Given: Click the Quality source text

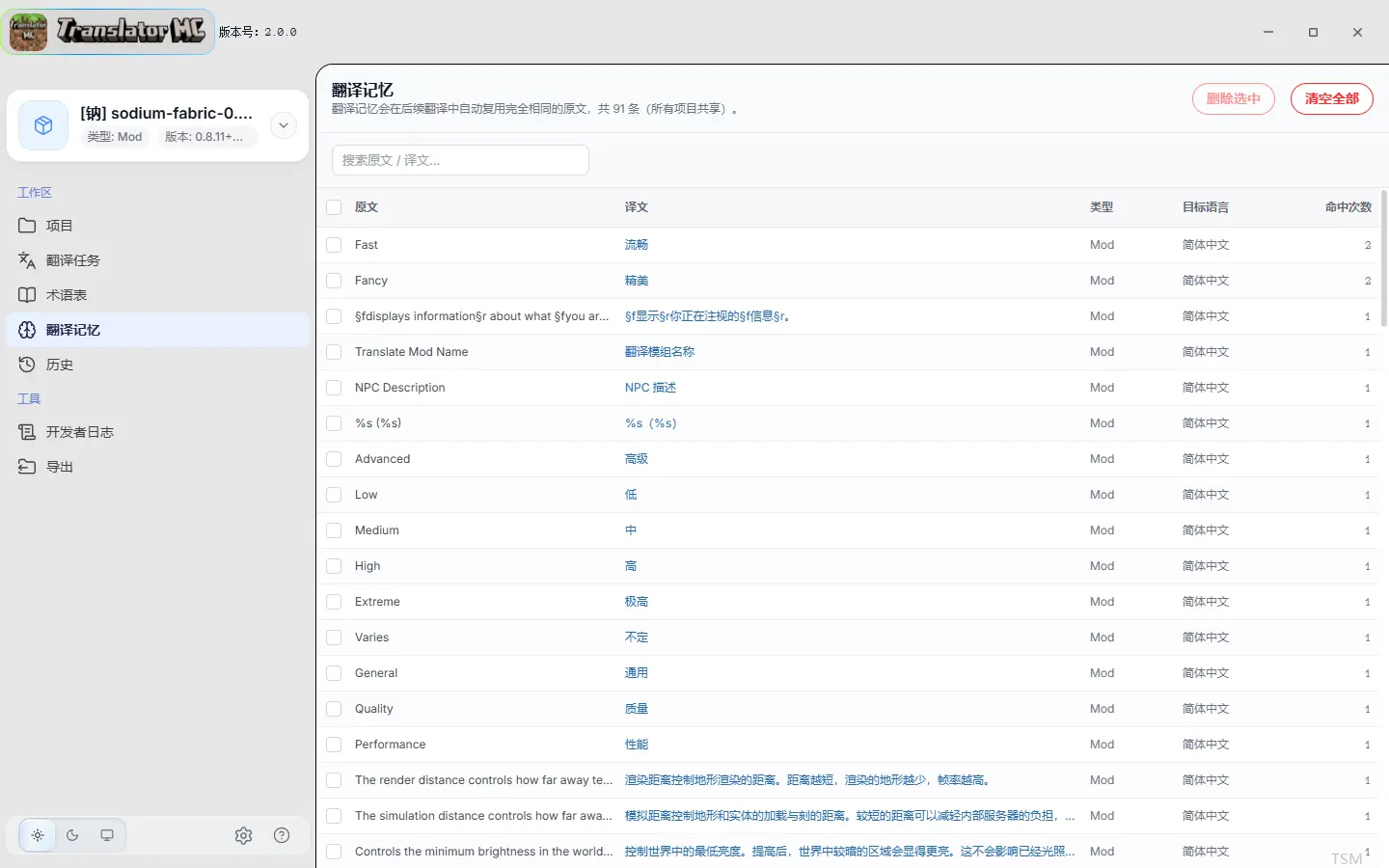Looking at the screenshot, I should point(373,709).
